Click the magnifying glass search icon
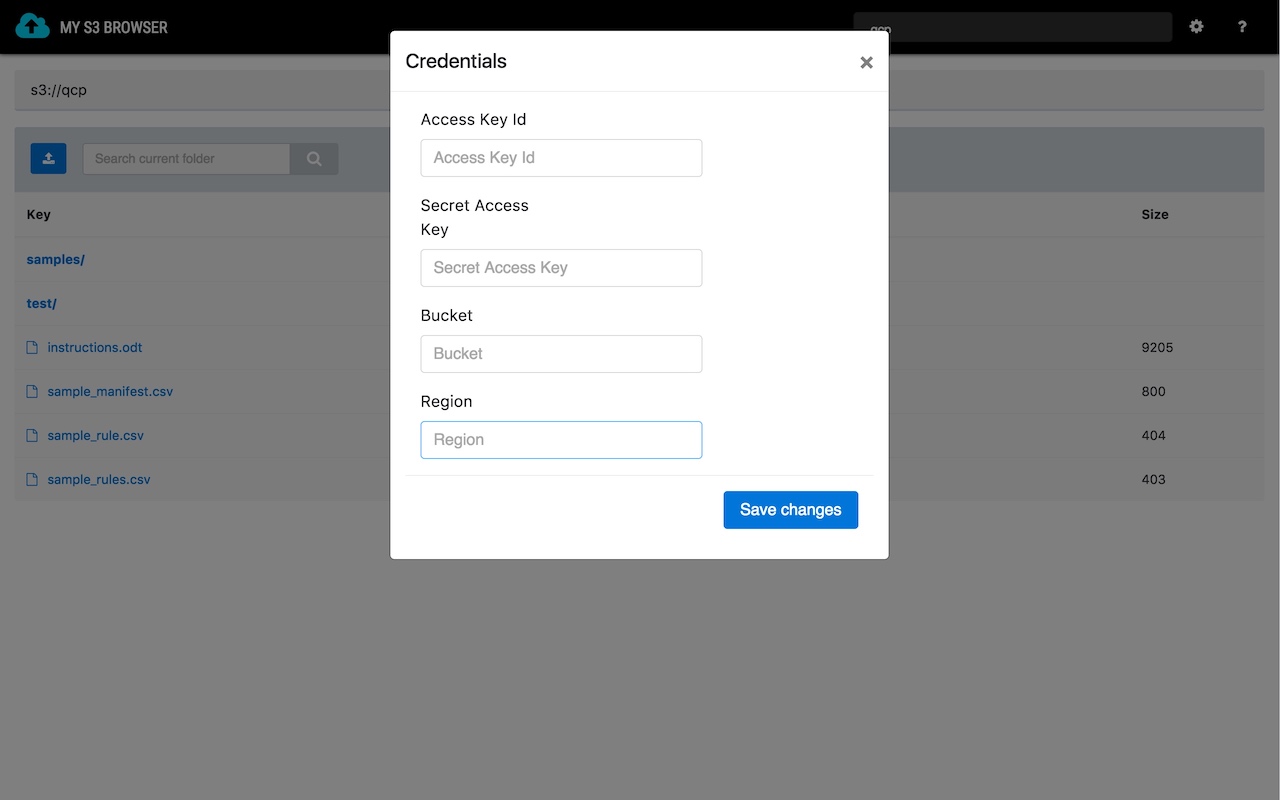 point(314,159)
